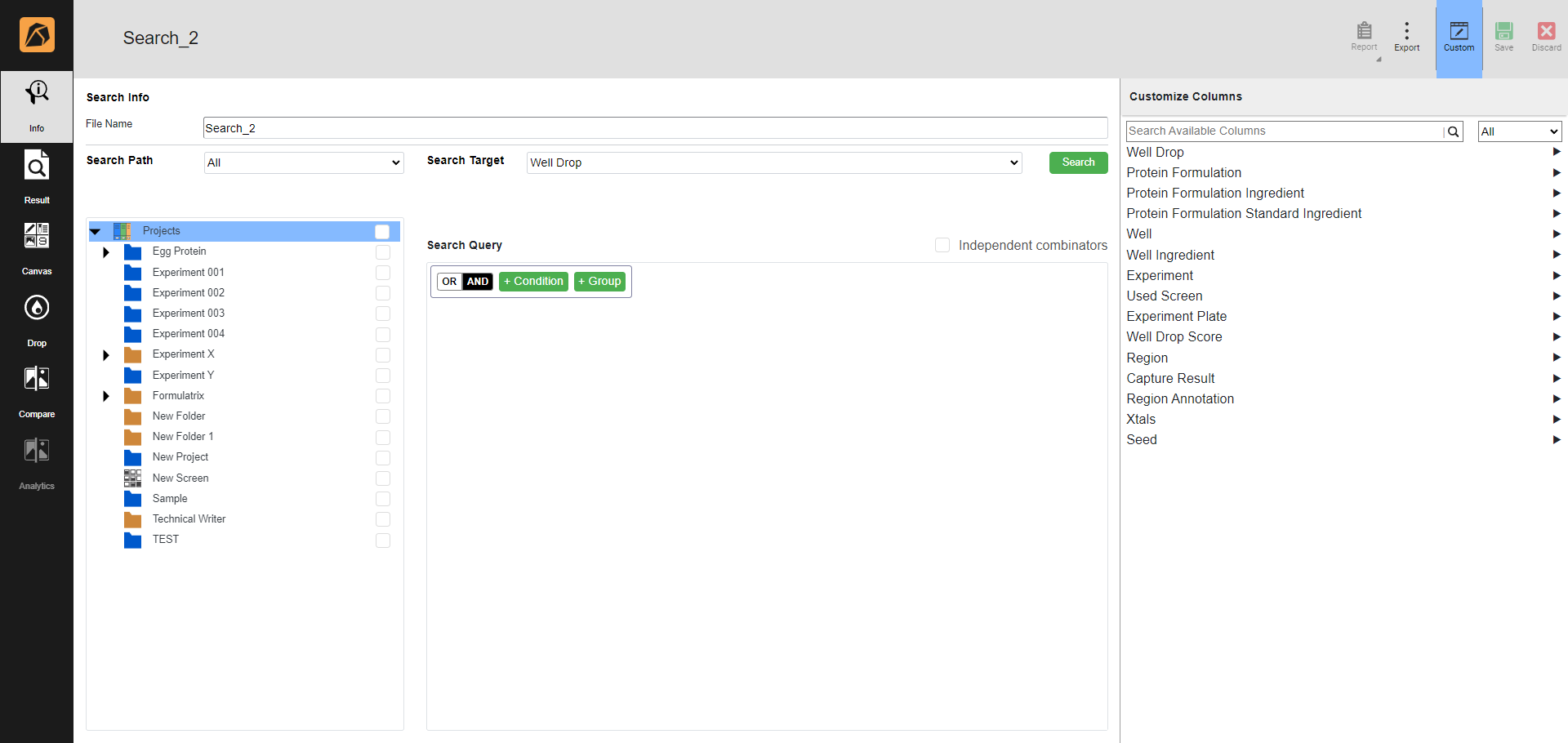Select the Drop sidebar icon
The image size is (1568, 743).
pos(37,317)
